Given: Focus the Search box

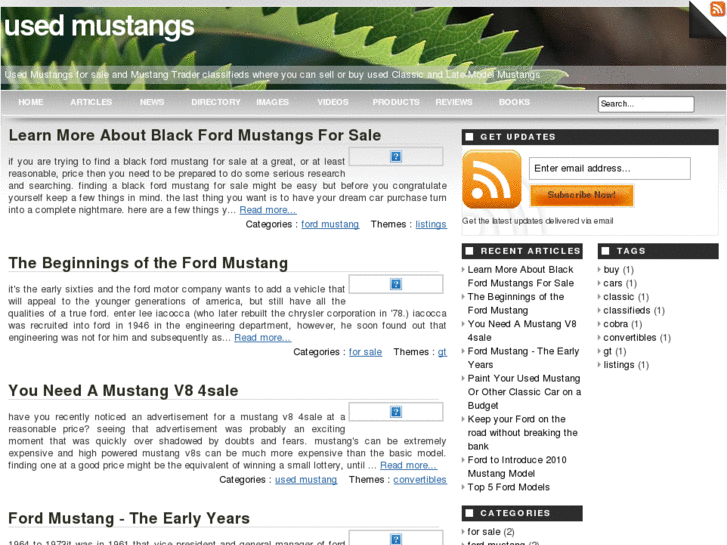Looking at the screenshot, I should [646, 104].
